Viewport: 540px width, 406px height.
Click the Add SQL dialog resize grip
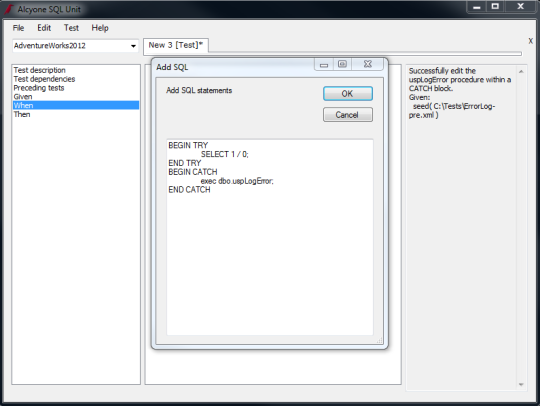(380, 341)
